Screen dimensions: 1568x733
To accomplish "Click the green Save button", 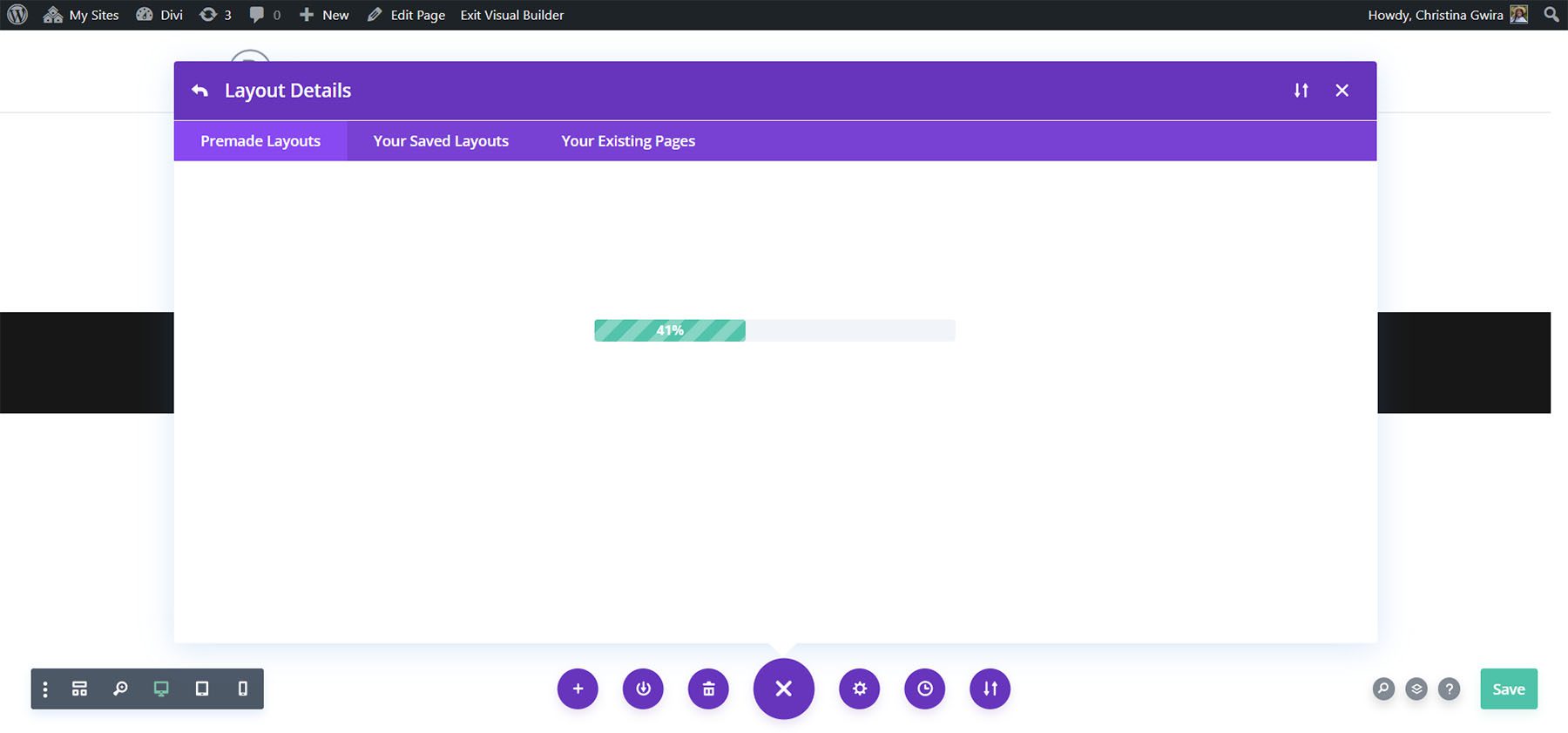I will (1508, 689).
